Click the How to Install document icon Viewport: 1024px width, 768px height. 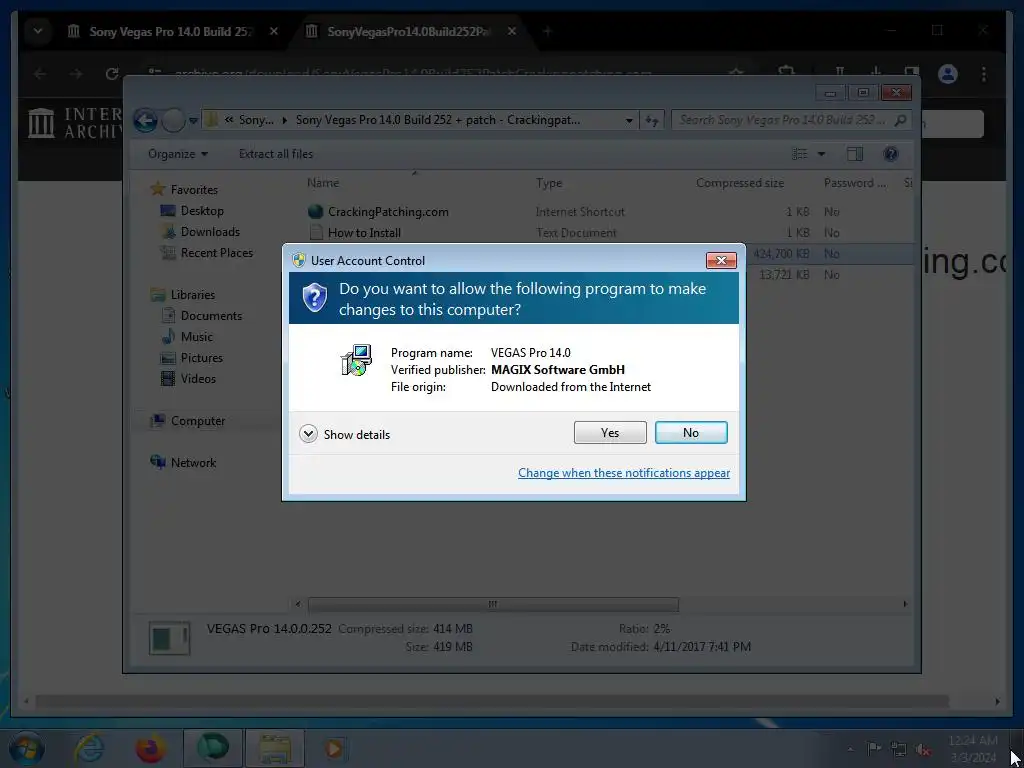(316, 232)
